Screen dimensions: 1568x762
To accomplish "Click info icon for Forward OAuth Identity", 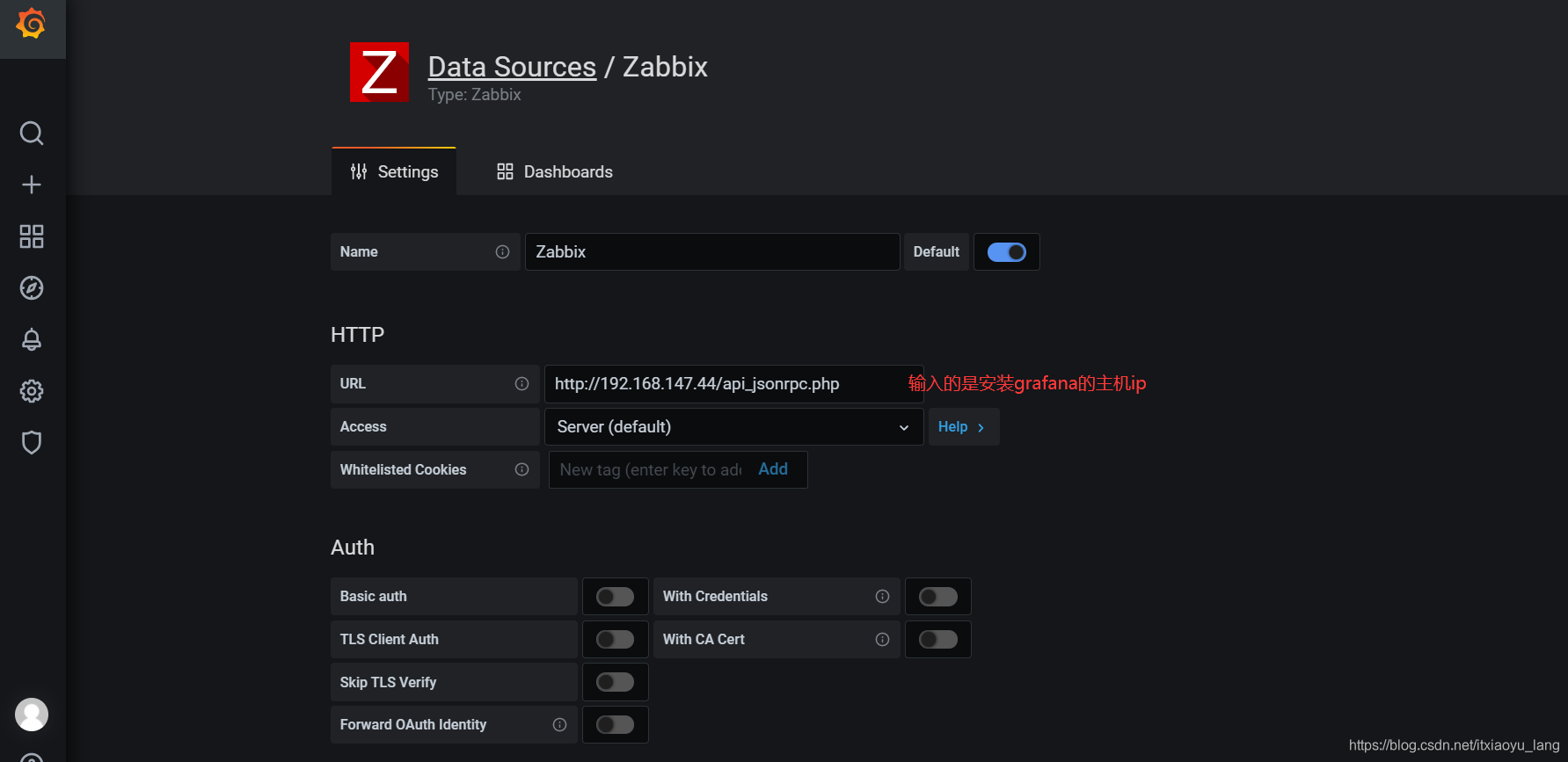I will tap(559, 725).
